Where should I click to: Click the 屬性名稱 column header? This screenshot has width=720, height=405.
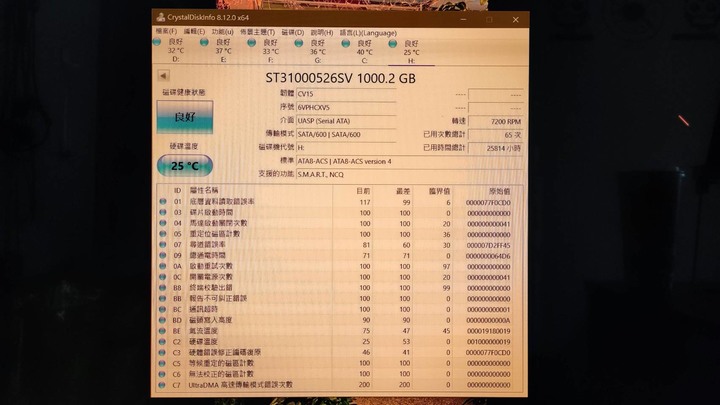coord(204,191)
